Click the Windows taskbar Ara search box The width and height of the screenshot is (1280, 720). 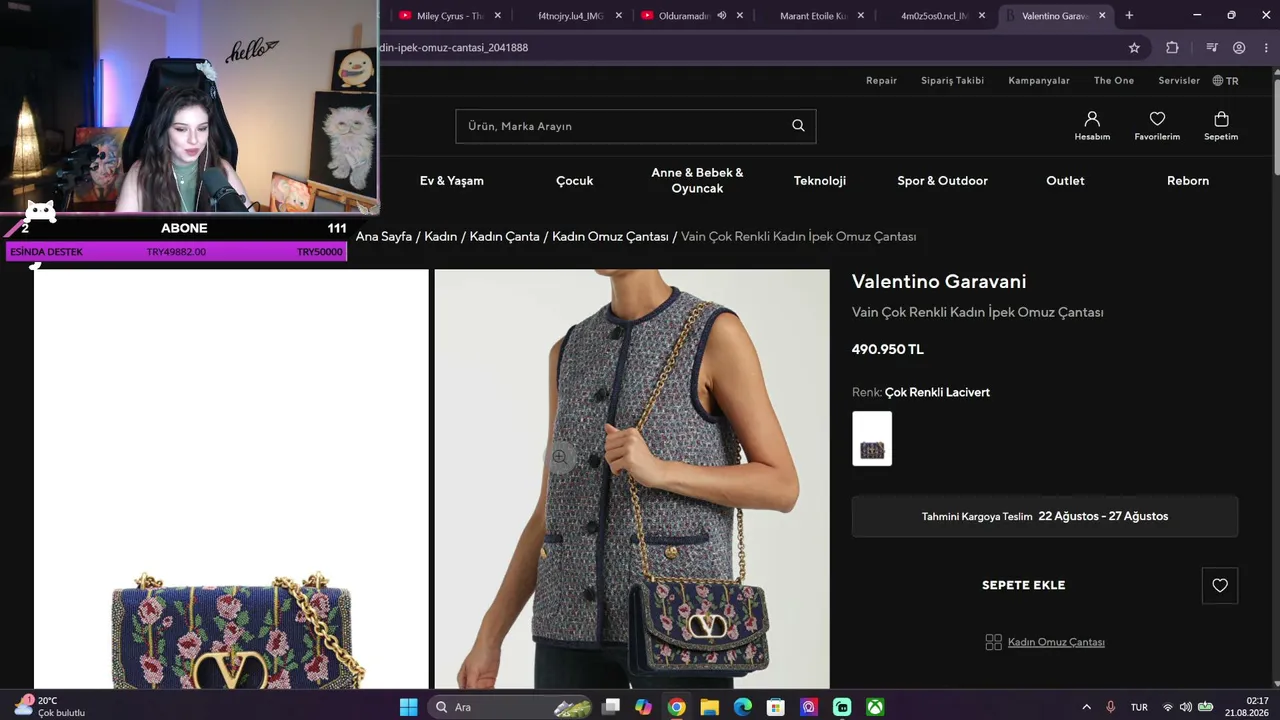[508, 707]
